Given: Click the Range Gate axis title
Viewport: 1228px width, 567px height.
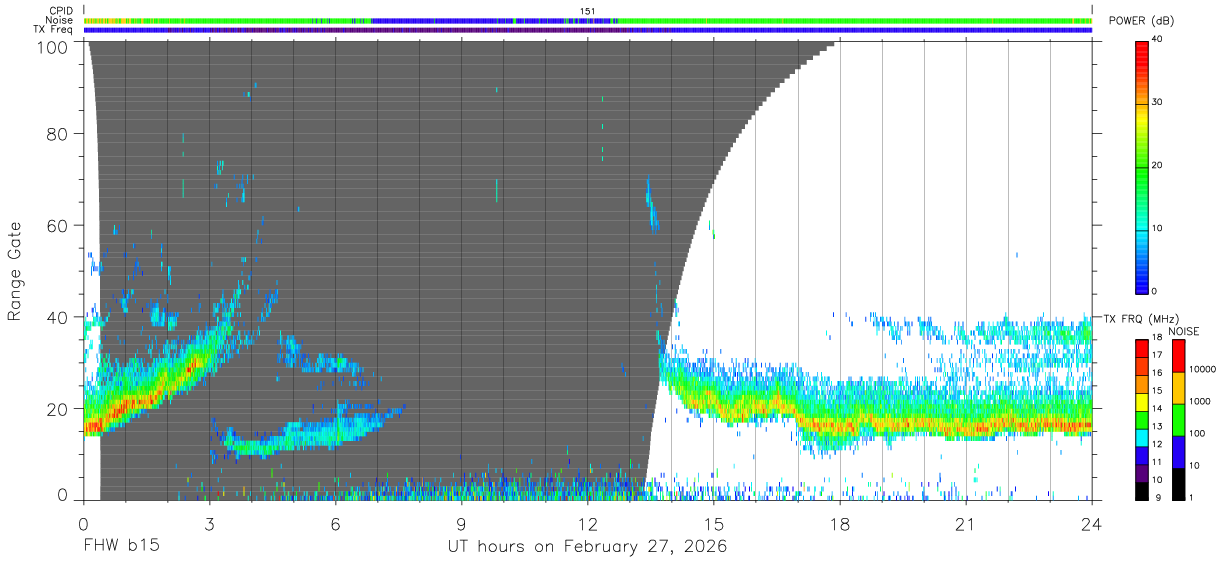Looking at the screenshot, I should tap(14, 271).
